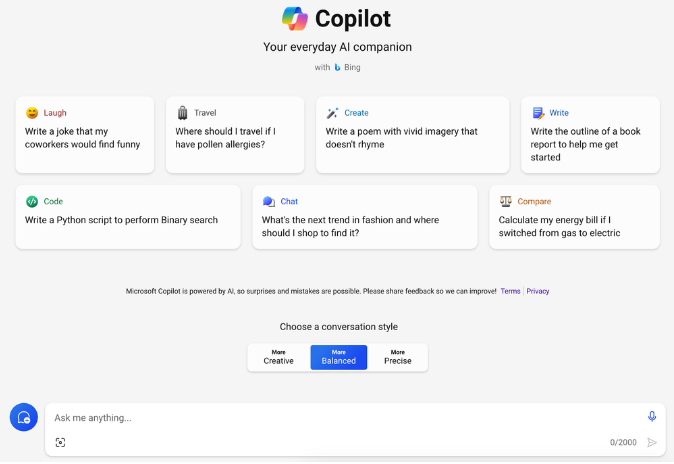The height and width of the screenshot is (464, 674).
Task: Click the add image screenshot icon
Action: tap(61, 442)
